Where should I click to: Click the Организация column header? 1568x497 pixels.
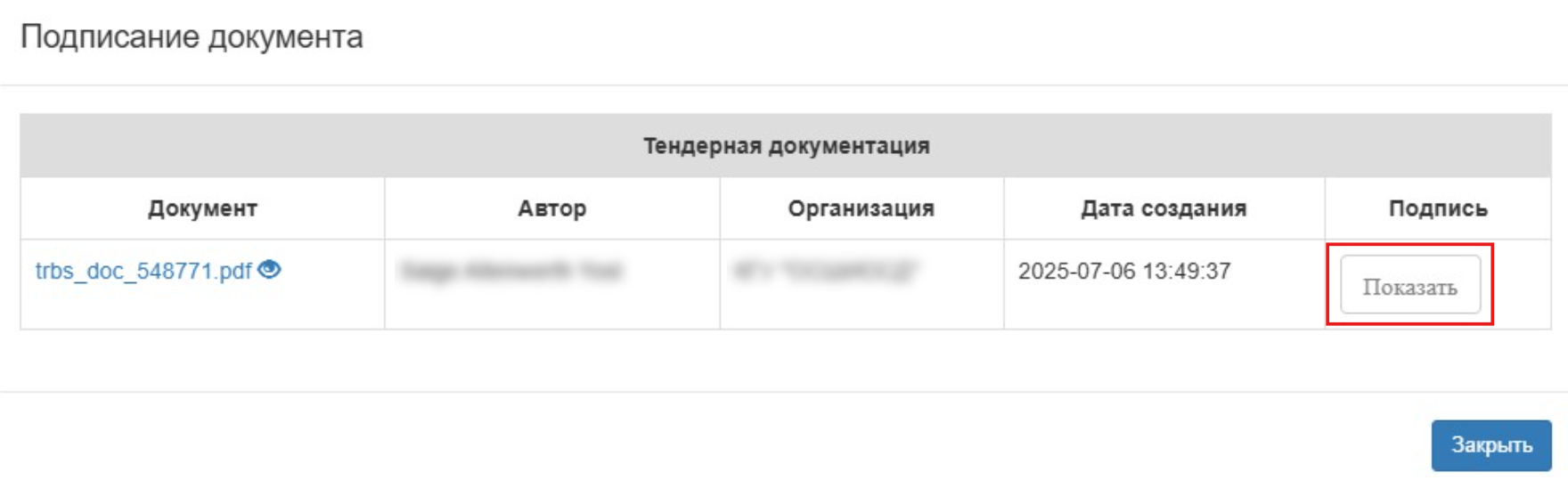862,208
